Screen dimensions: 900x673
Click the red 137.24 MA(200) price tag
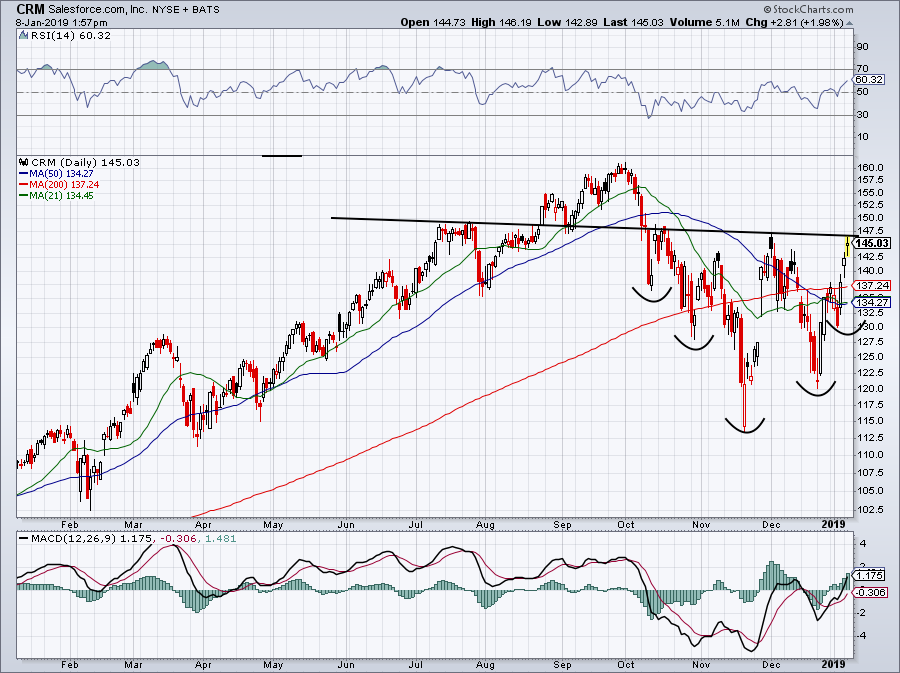click(872, 285)
